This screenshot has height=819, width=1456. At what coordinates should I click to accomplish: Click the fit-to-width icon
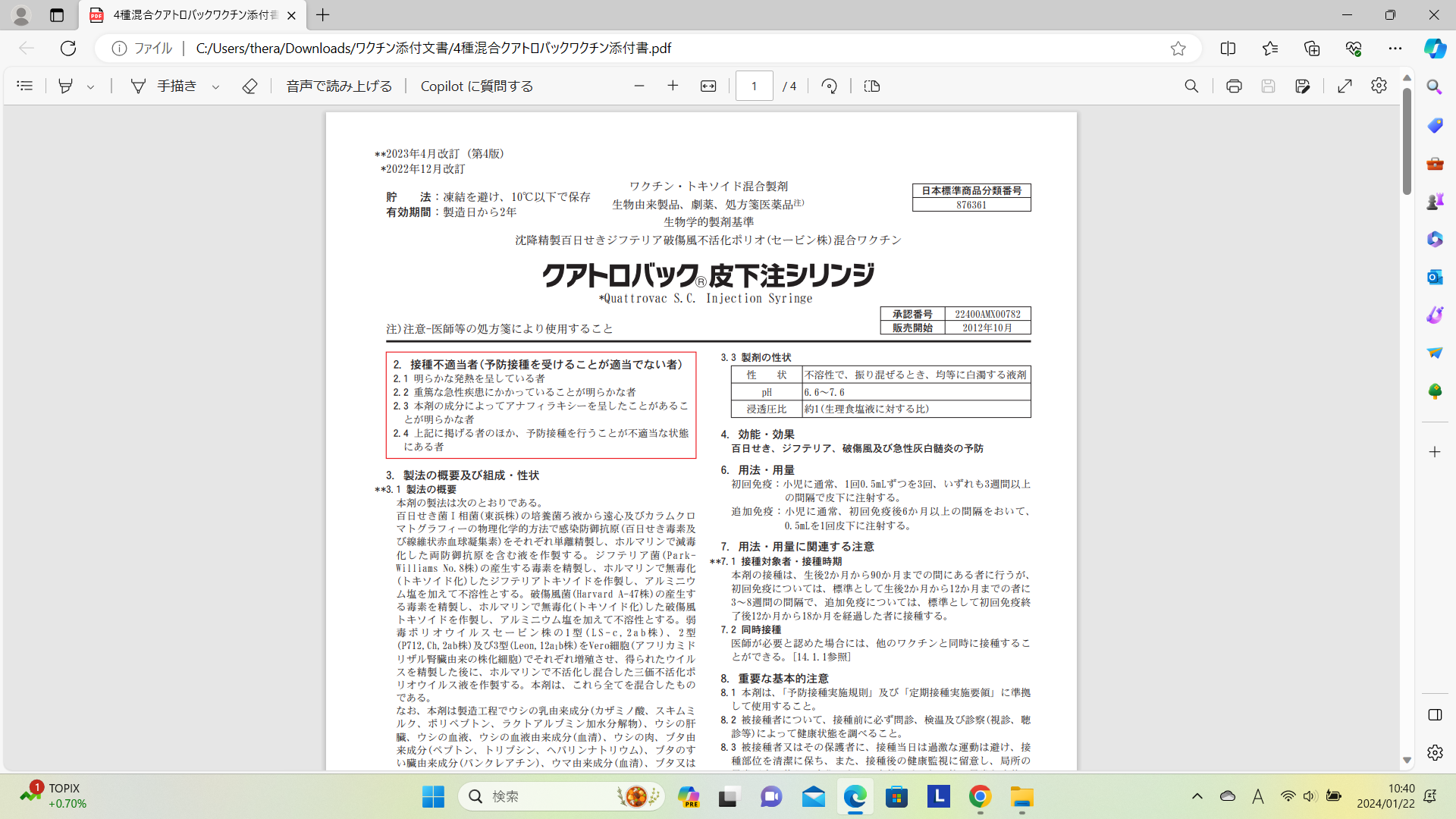[x=708, y=86]
